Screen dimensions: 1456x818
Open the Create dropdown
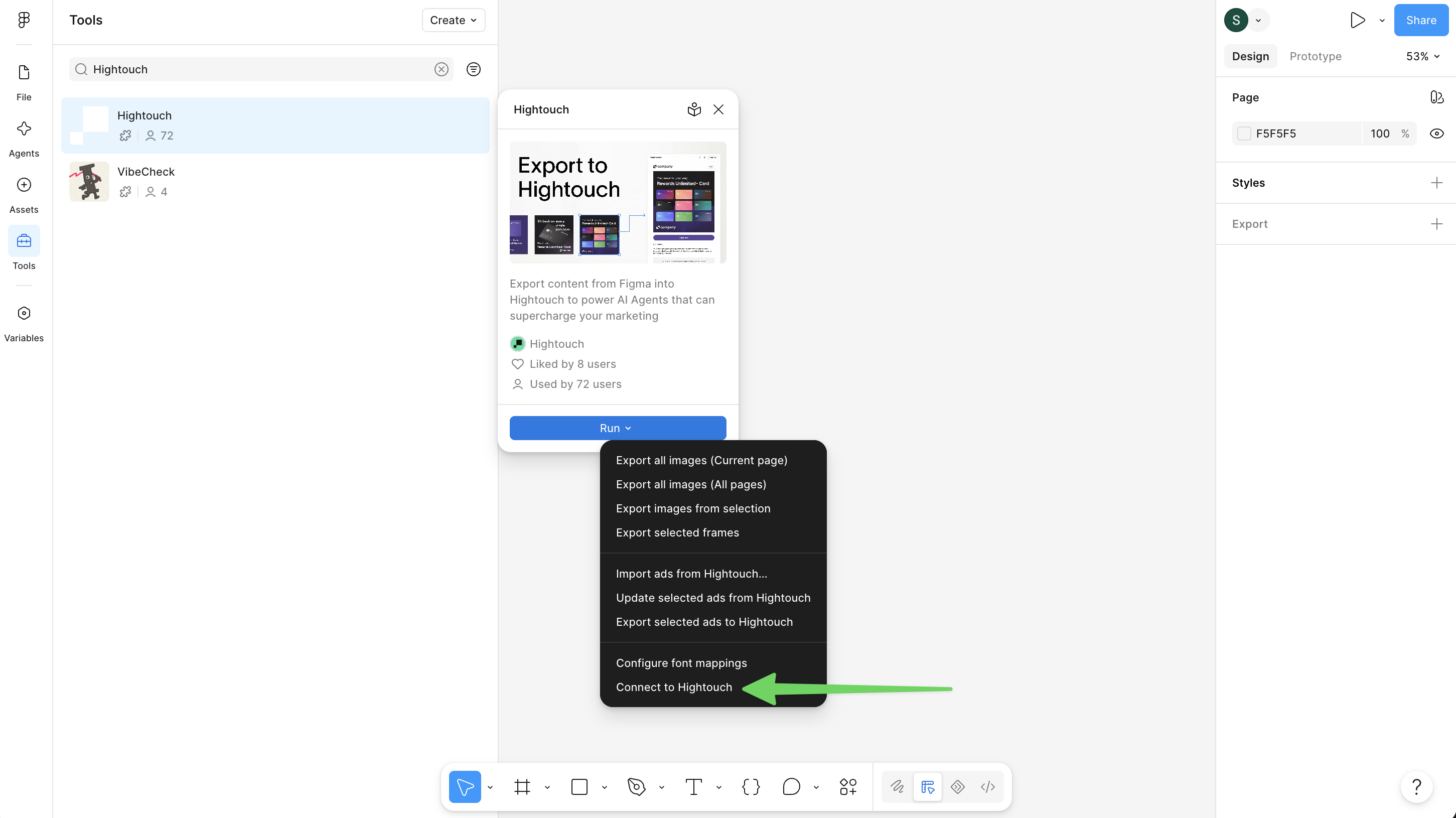pos(453,21)
